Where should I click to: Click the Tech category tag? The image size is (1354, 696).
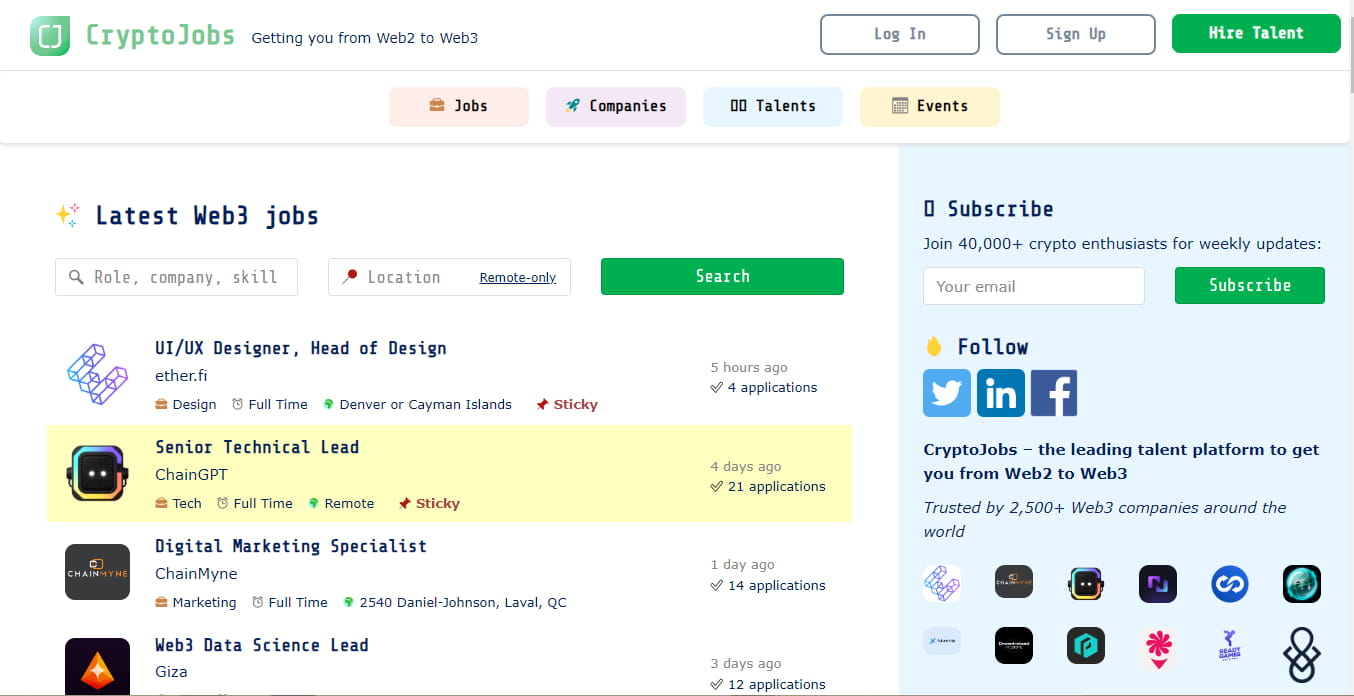[x=178, y=504]
